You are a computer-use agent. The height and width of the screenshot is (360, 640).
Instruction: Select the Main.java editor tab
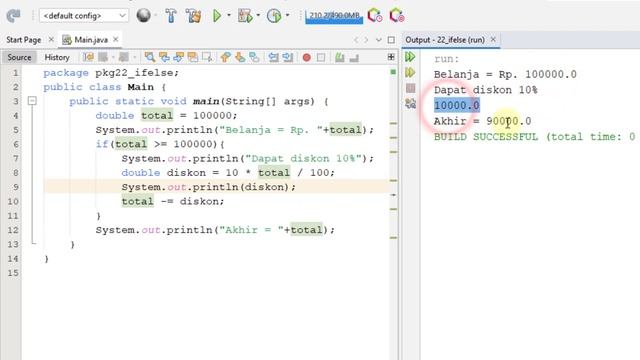pos(91,40)
